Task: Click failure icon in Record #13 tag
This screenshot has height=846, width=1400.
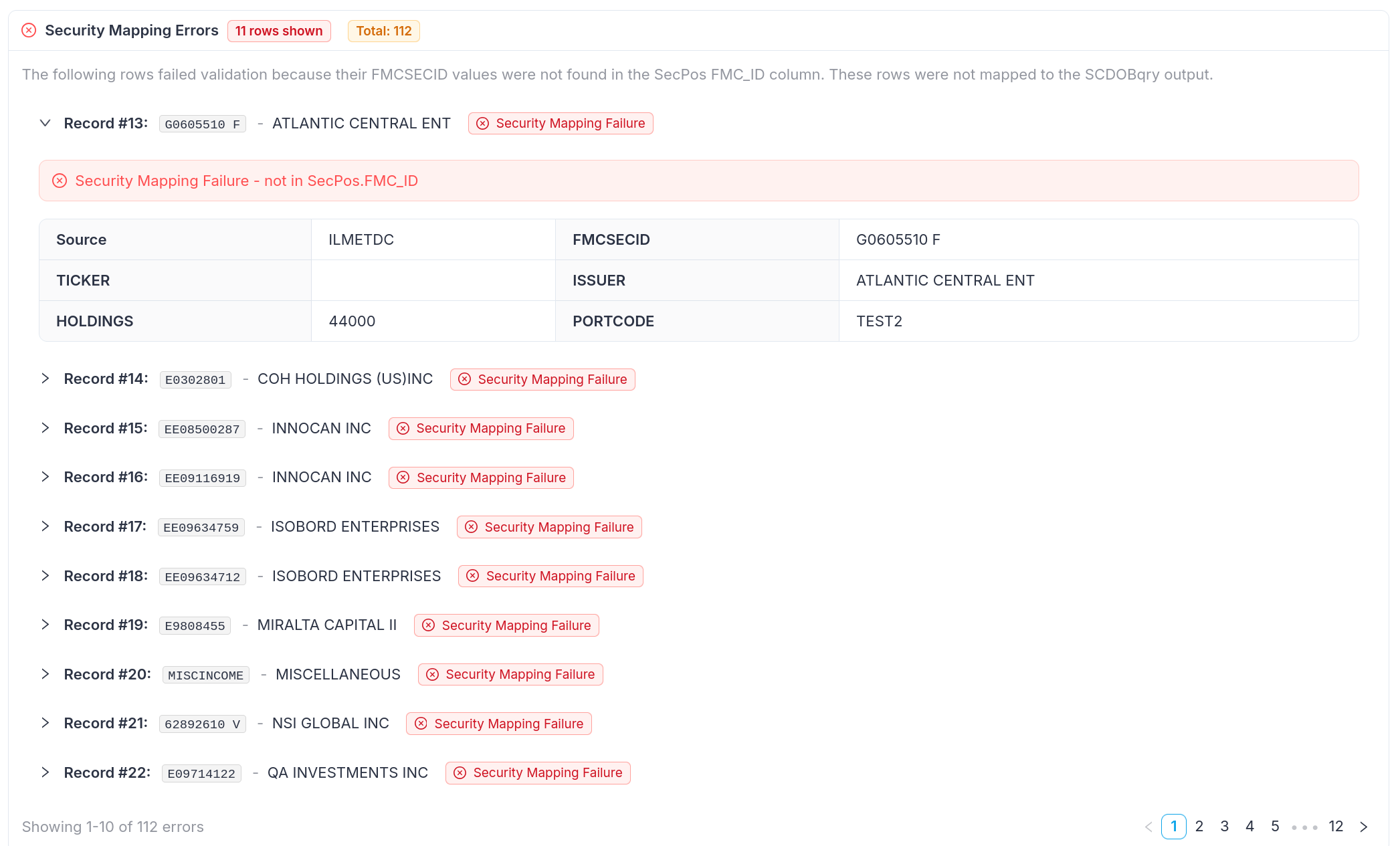Action: click(482, 124)
